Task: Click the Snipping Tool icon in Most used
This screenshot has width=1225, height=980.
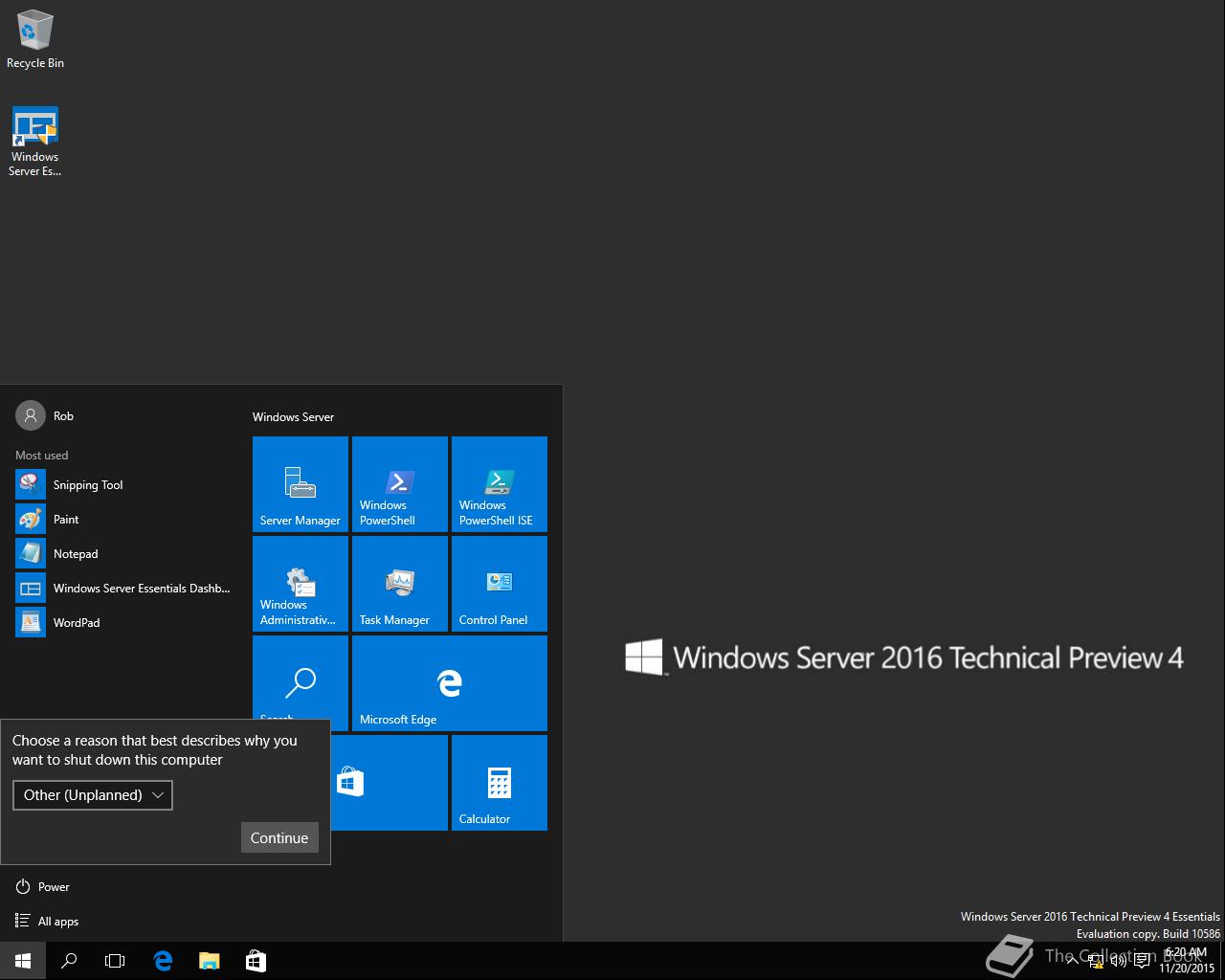Action: tap(31, 484)
